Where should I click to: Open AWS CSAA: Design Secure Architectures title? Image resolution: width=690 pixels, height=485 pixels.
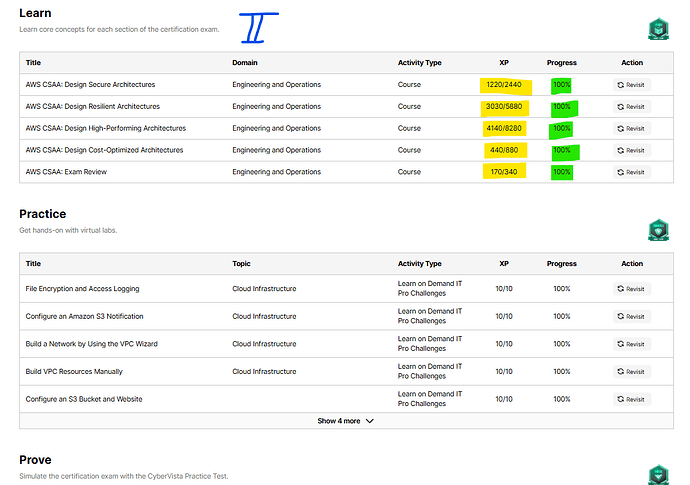(x=90, y=85)
